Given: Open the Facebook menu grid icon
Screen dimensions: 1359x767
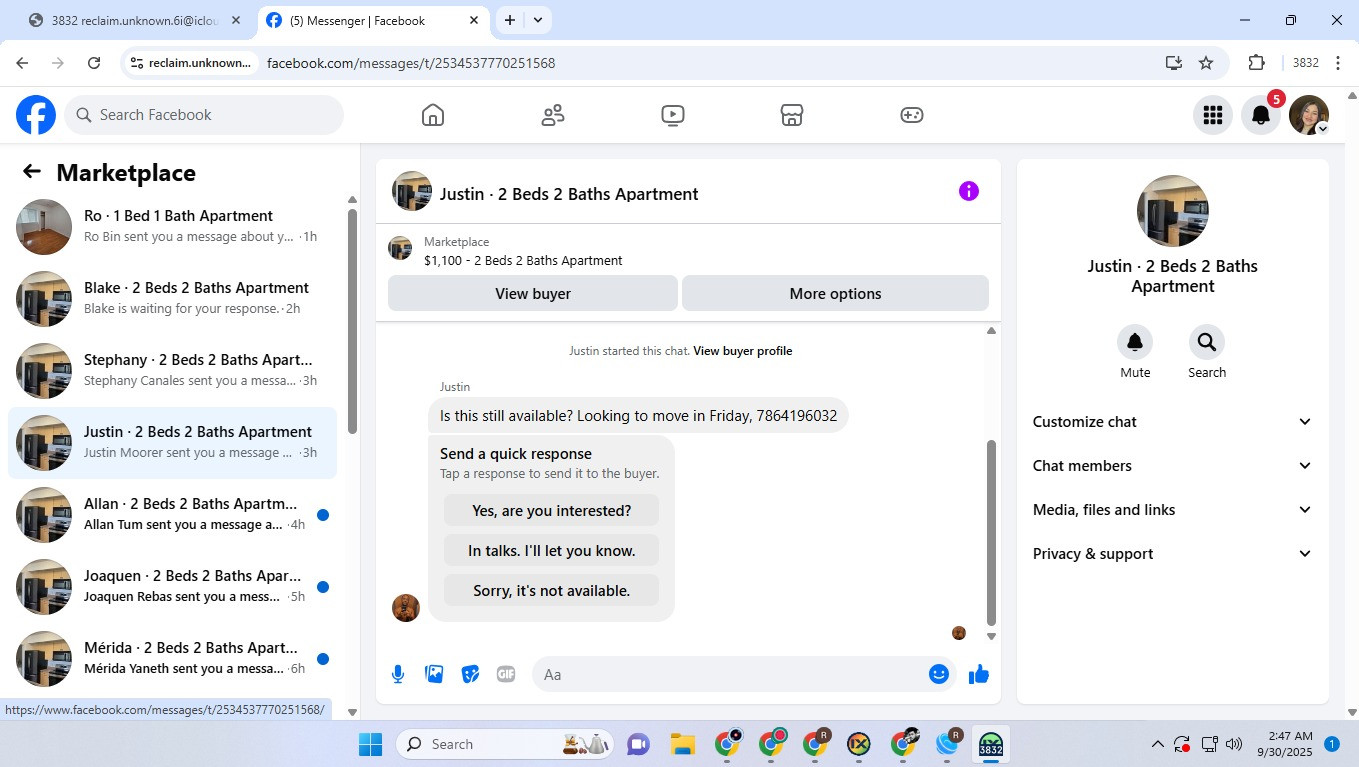Looking at the screenshot, I should coord(1213,115).
